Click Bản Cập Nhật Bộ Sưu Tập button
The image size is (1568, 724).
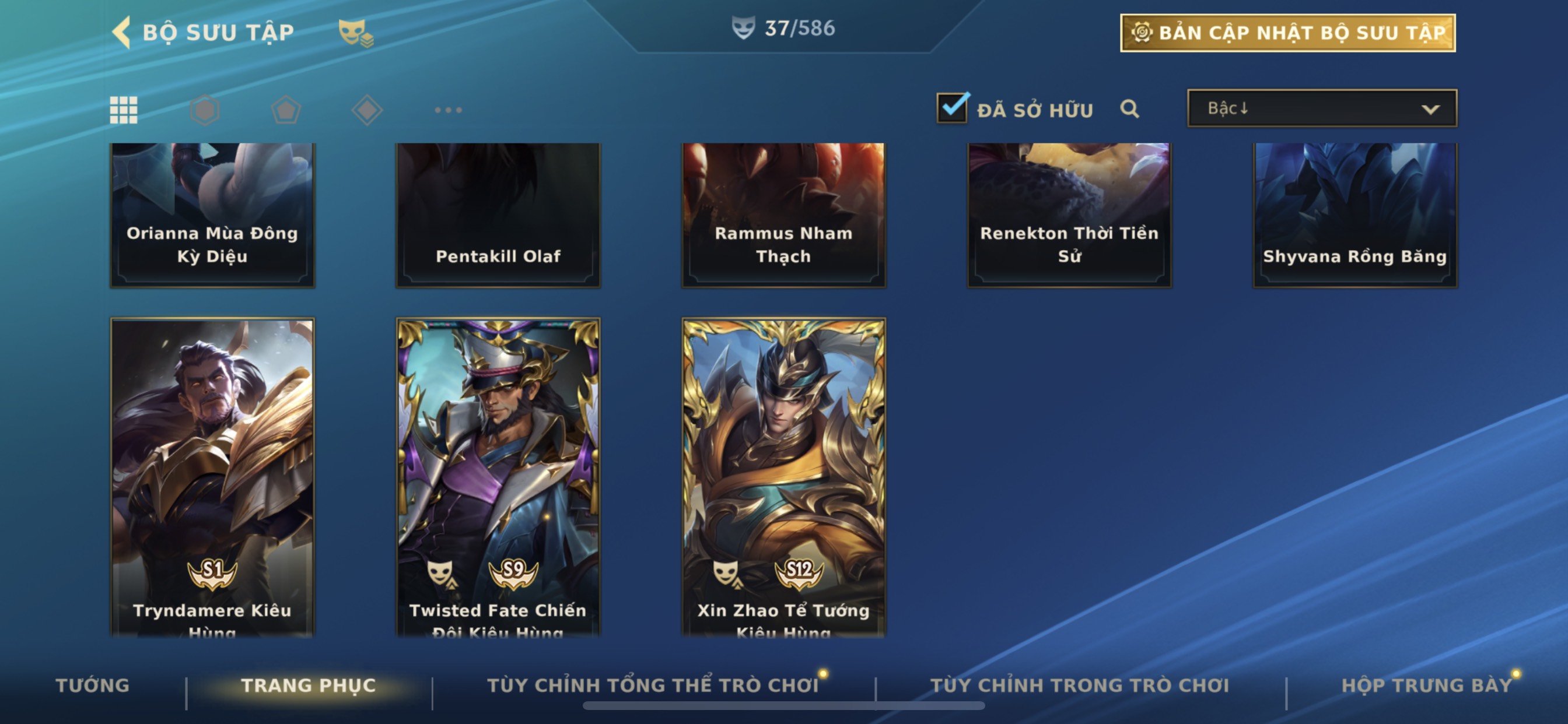pos(1288,33)
